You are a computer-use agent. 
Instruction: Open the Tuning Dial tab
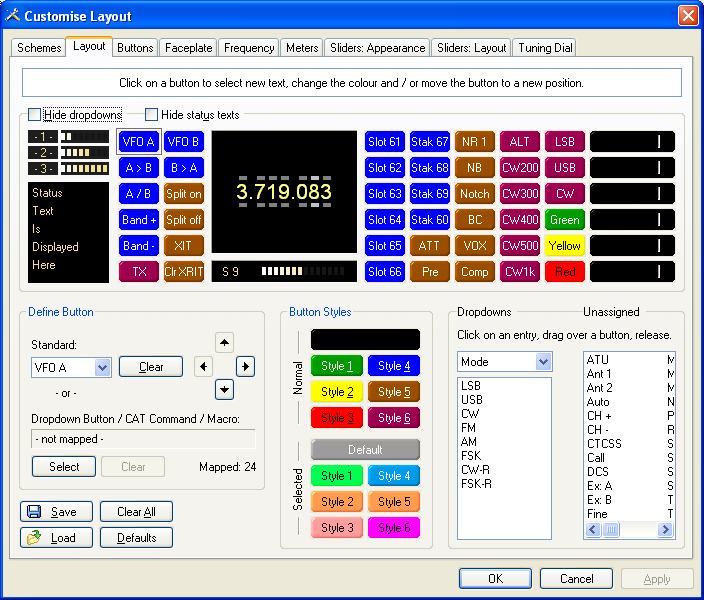coord(545,48)
